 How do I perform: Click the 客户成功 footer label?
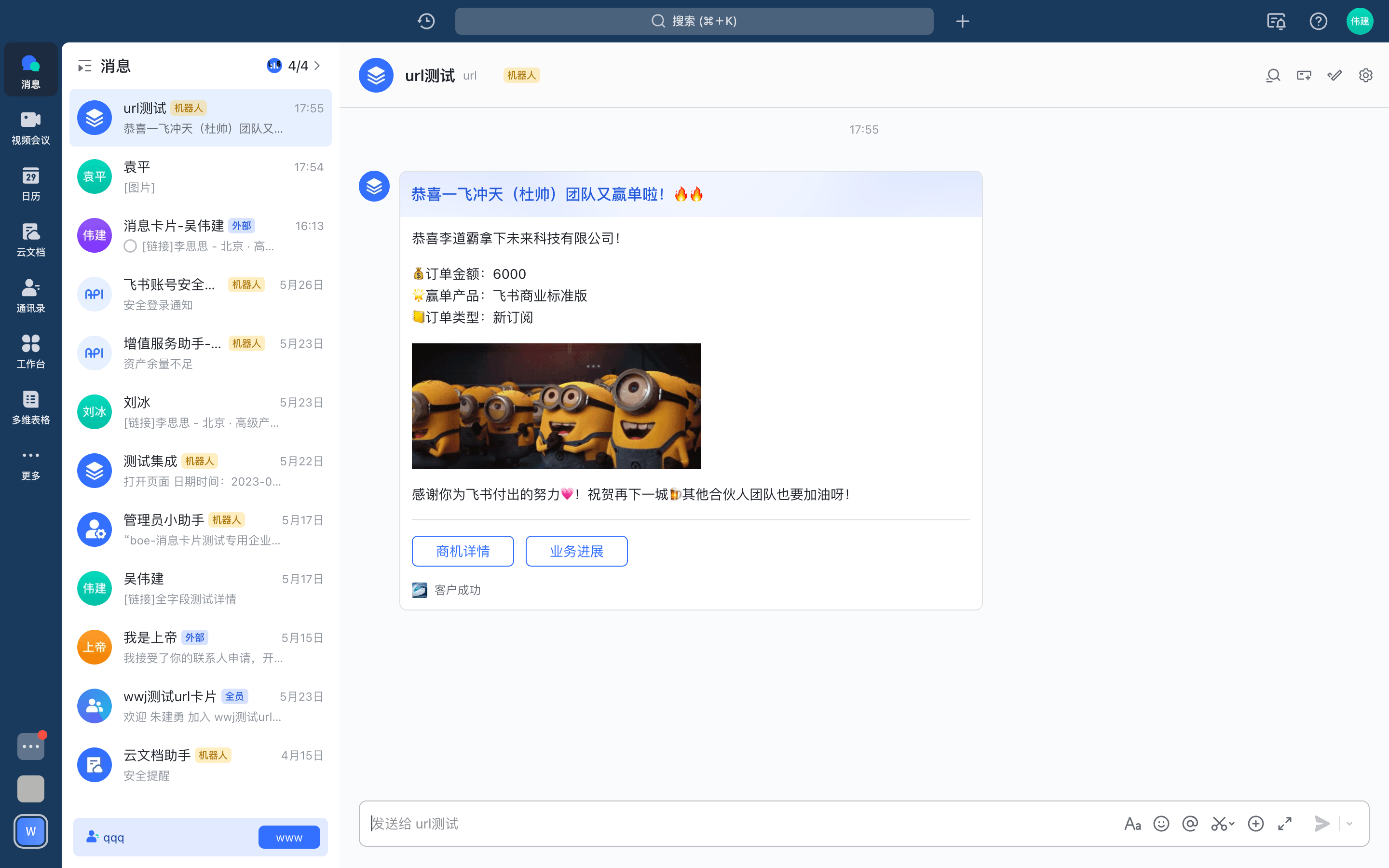[x=457, y=590]
